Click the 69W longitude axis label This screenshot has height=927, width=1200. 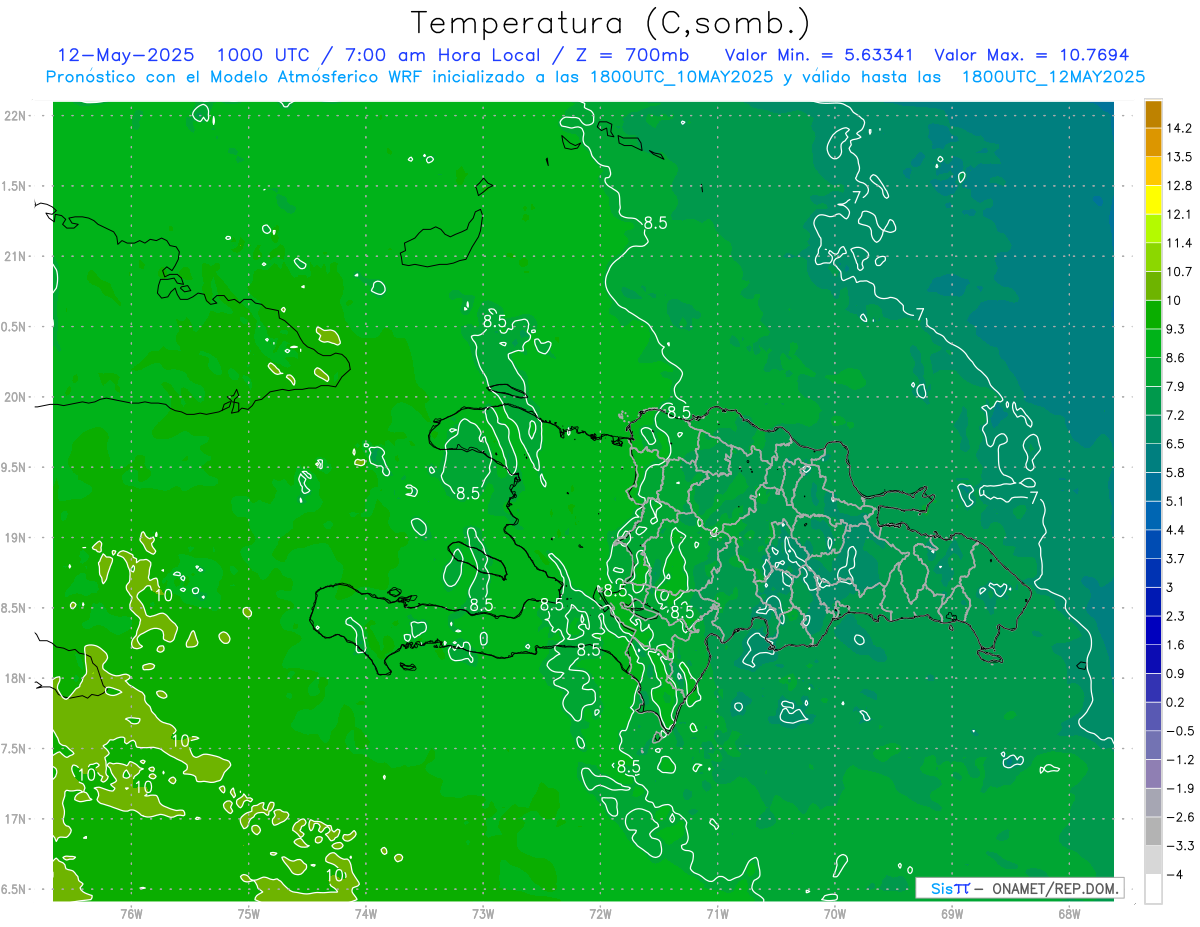[952, 913]
